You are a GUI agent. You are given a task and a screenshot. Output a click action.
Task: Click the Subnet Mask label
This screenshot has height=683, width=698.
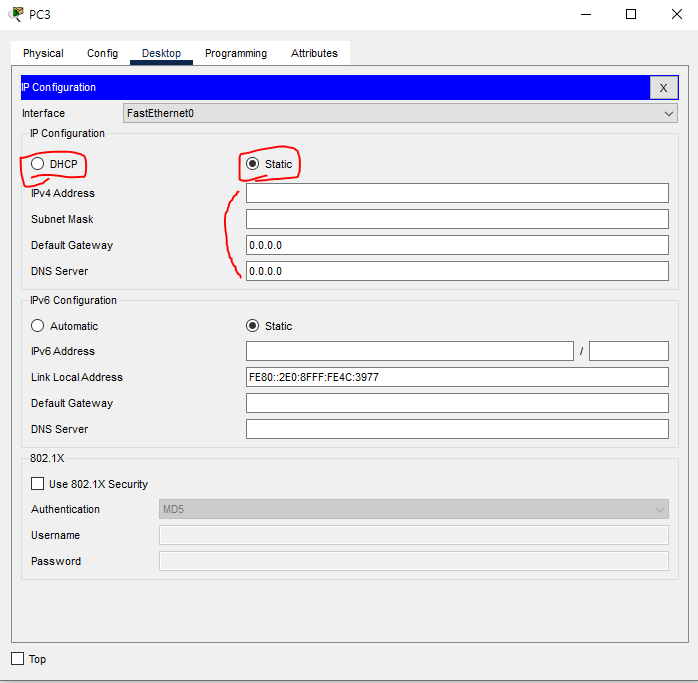tap(62, 219)
